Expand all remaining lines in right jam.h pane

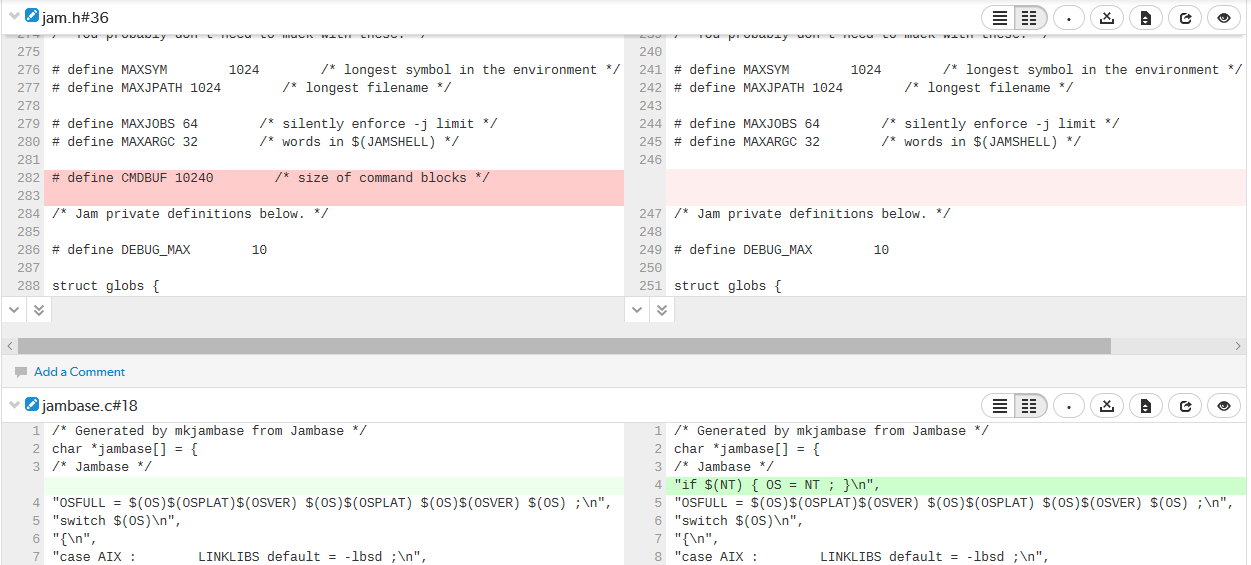tap(661, 310)
